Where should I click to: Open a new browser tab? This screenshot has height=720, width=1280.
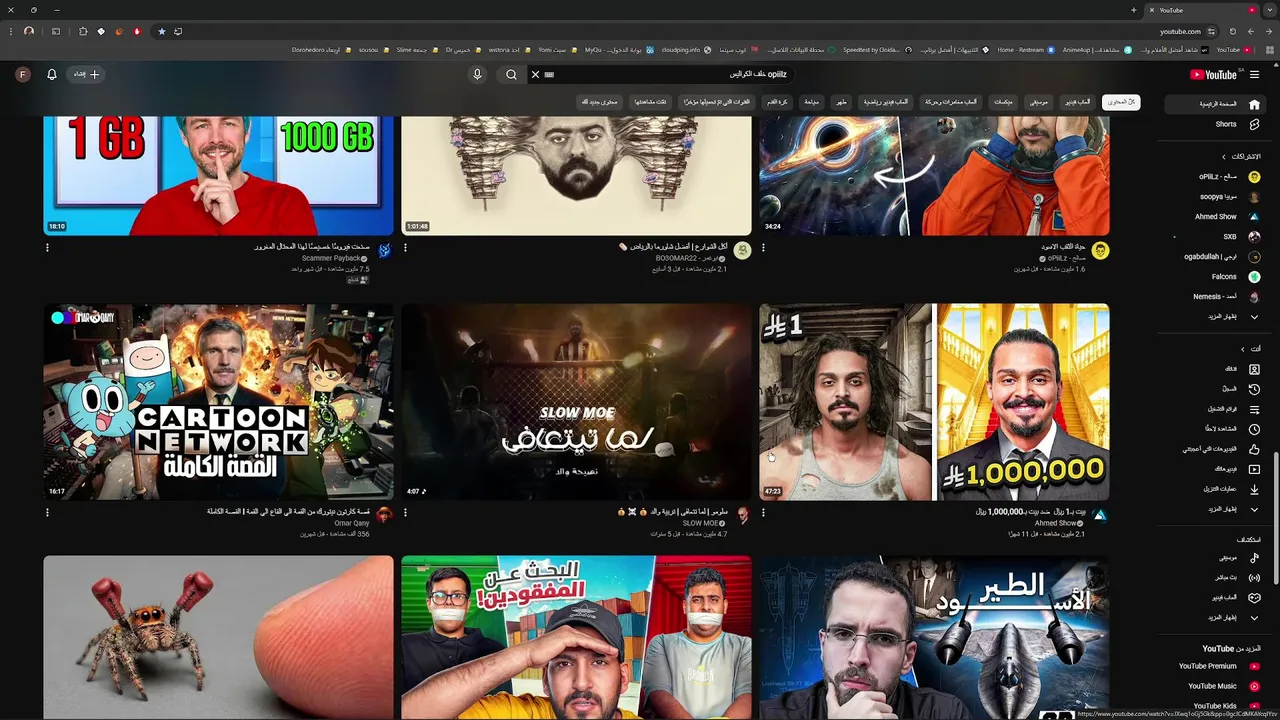click(1133, 10)
